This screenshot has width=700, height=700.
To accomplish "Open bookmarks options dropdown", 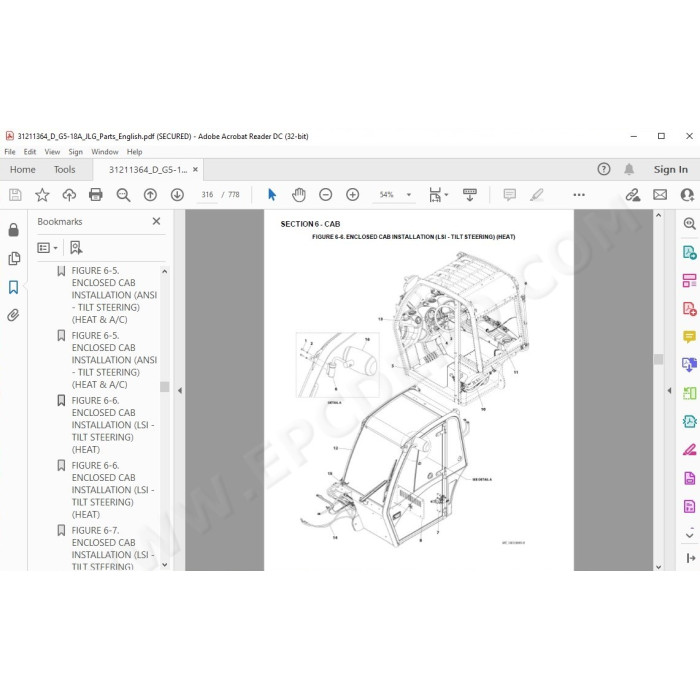I will [x=47, y=247].
